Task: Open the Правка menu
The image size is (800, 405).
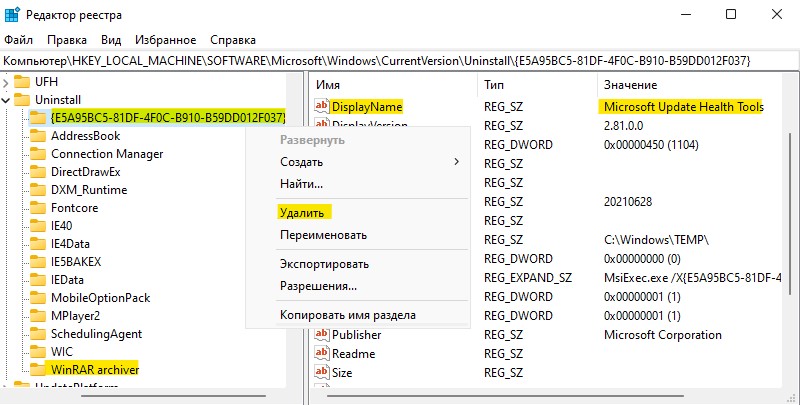Action: (x=67, y=40)
